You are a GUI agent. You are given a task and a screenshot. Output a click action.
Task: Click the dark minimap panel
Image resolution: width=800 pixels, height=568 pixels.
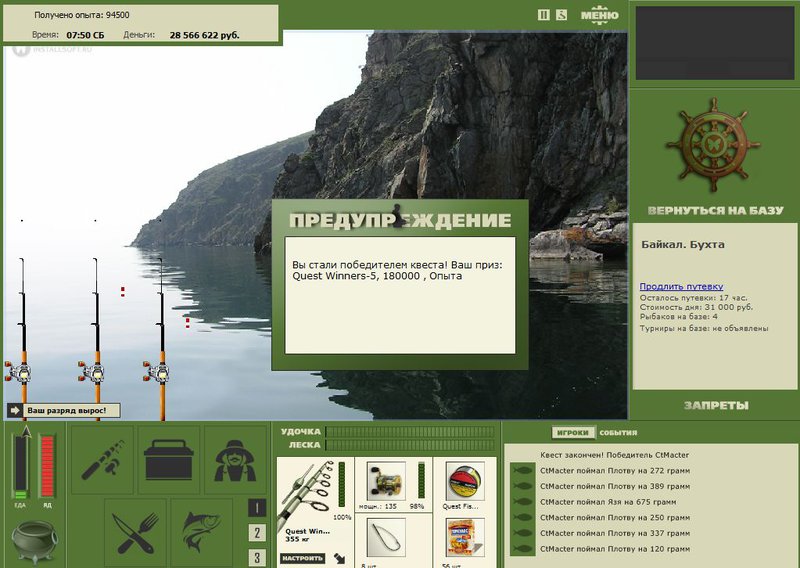(x=714, y=43)
